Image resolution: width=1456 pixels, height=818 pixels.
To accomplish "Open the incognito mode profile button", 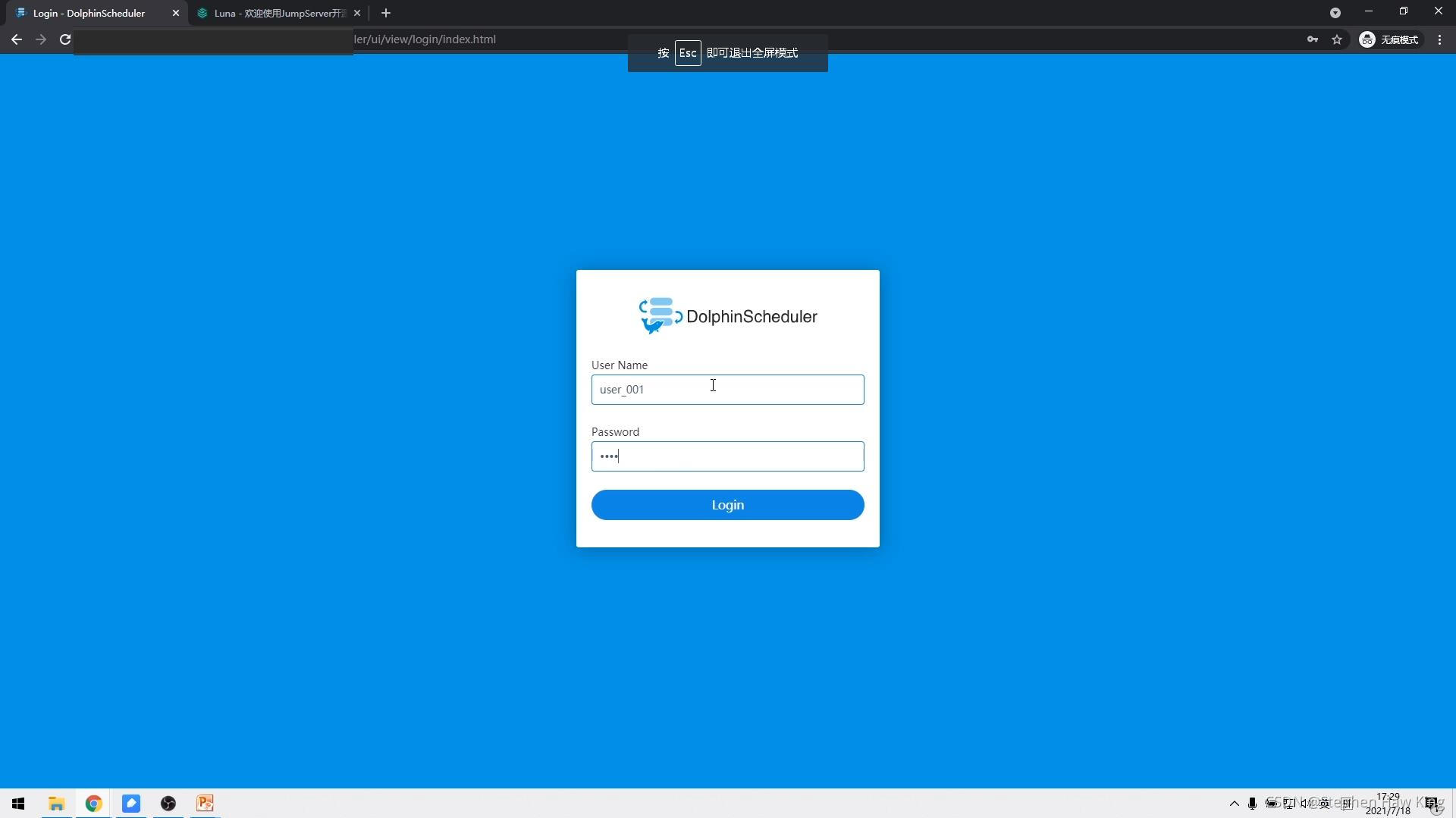I will [1389, 39].
